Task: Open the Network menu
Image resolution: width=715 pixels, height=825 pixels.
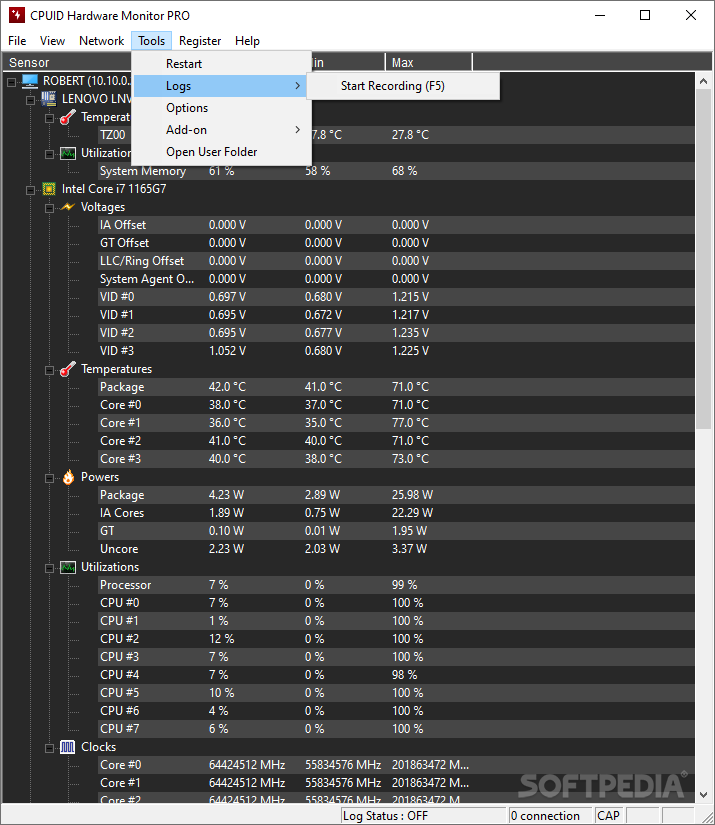Action: [102, 41]
